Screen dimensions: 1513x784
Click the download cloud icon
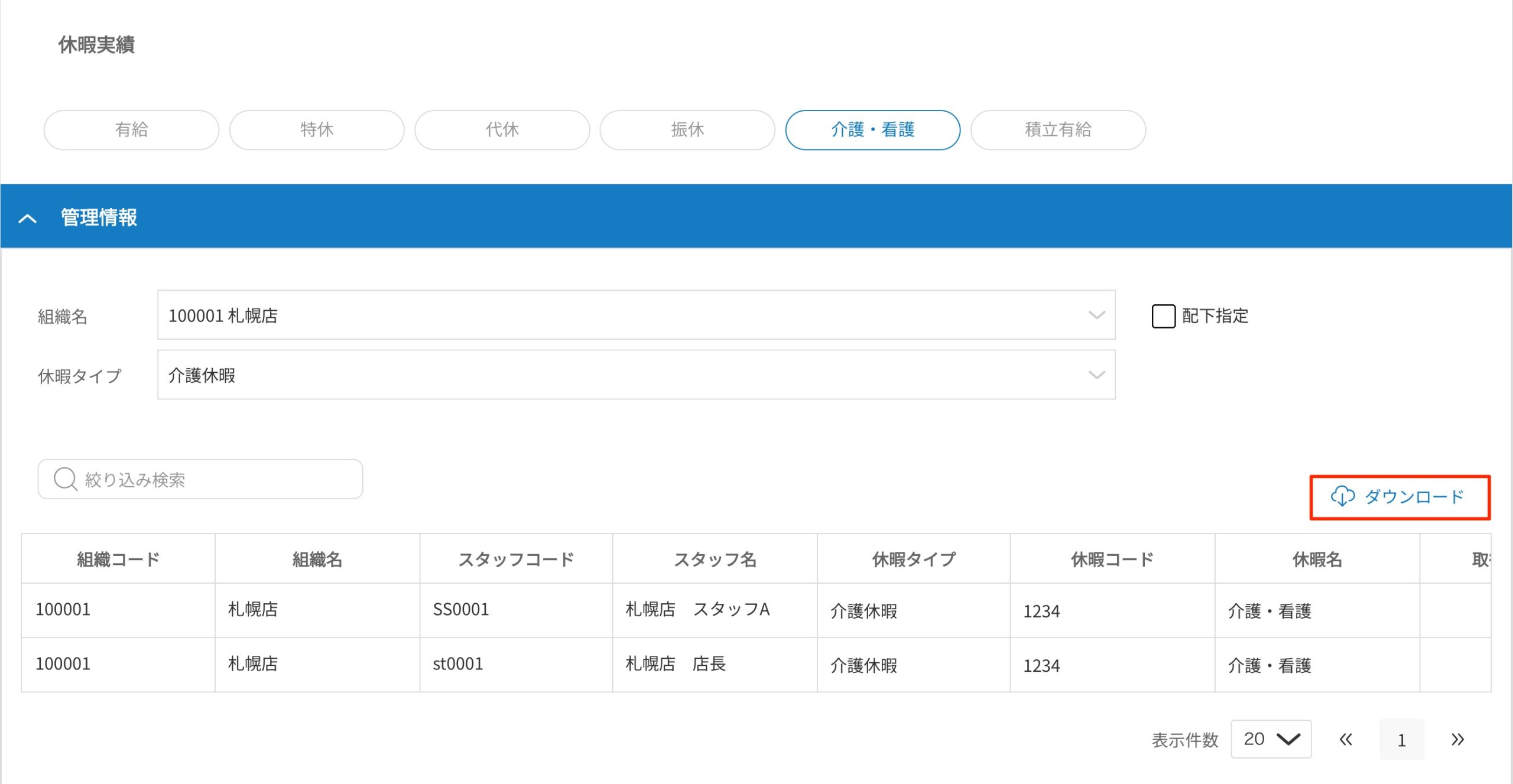pyautogui.click(x=1344, y=497)
